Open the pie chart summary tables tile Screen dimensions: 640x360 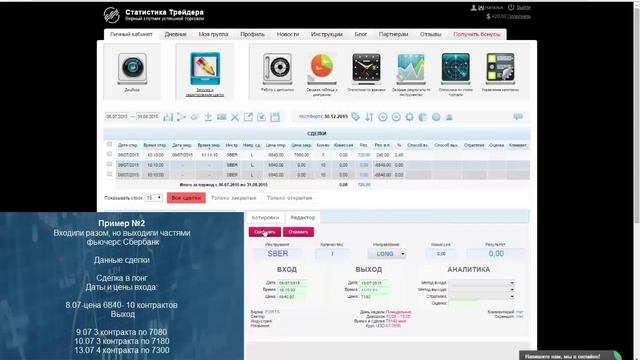click(x=322, y=68)
